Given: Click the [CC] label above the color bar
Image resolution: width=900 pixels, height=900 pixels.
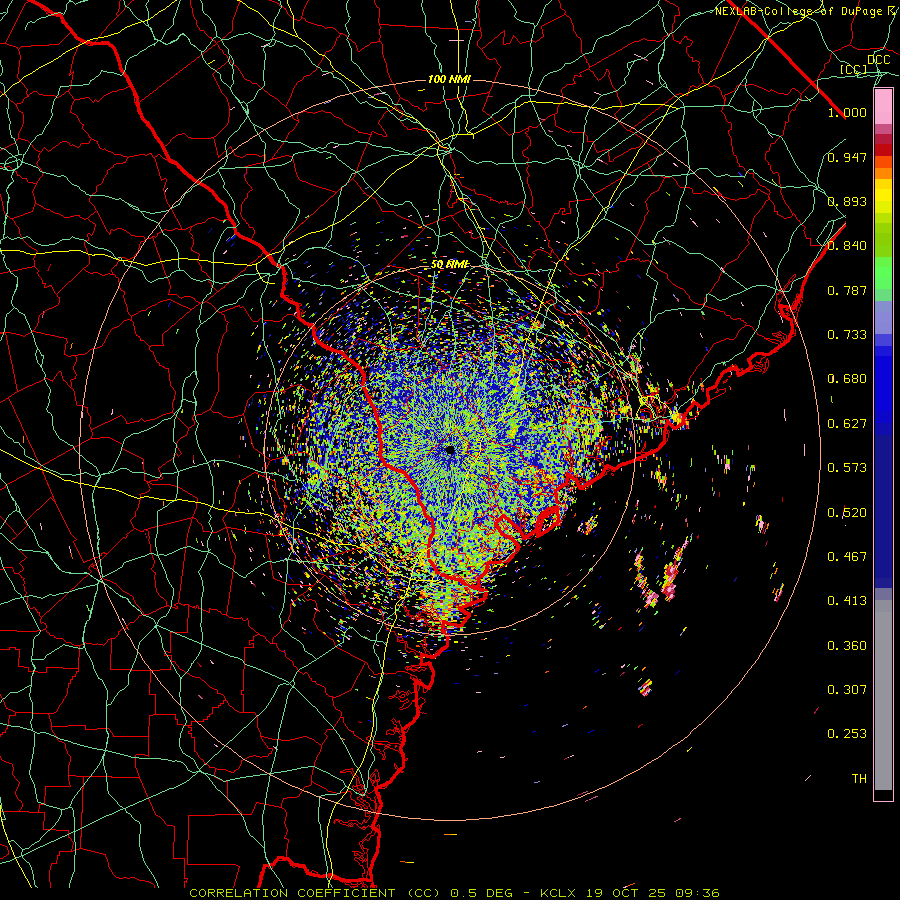Looking at the screenshot, I should 854,69.
